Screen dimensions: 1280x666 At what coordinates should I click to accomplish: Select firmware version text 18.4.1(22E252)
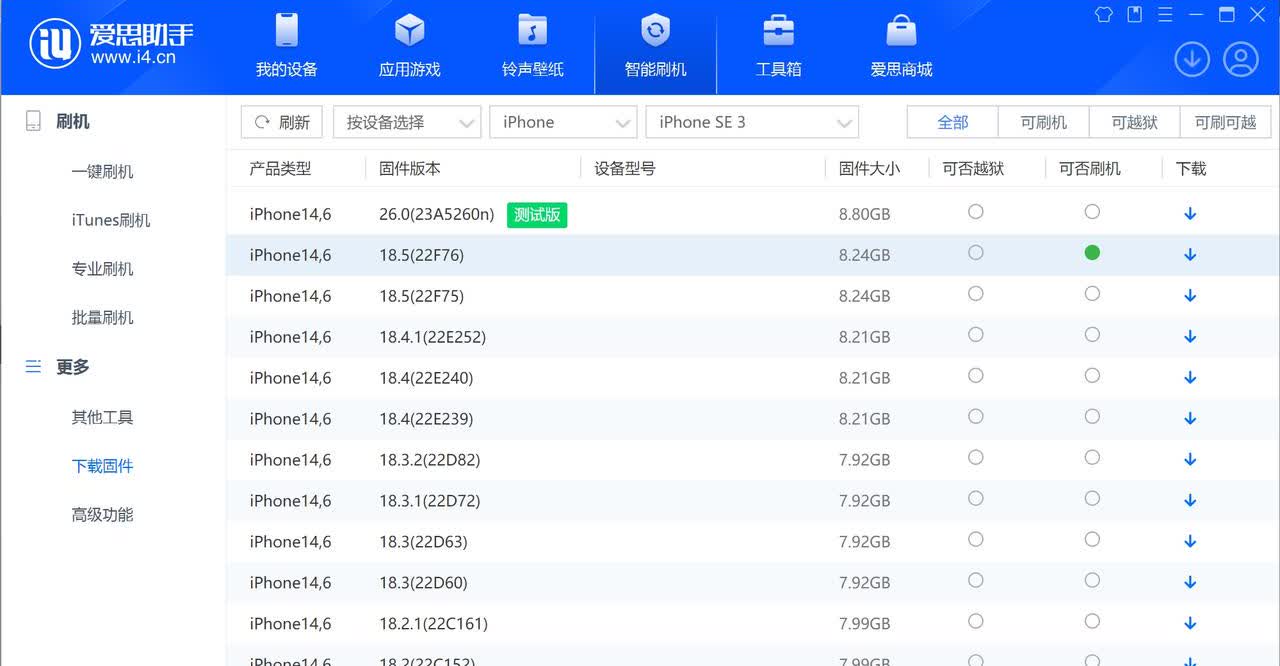click(432, 338)
